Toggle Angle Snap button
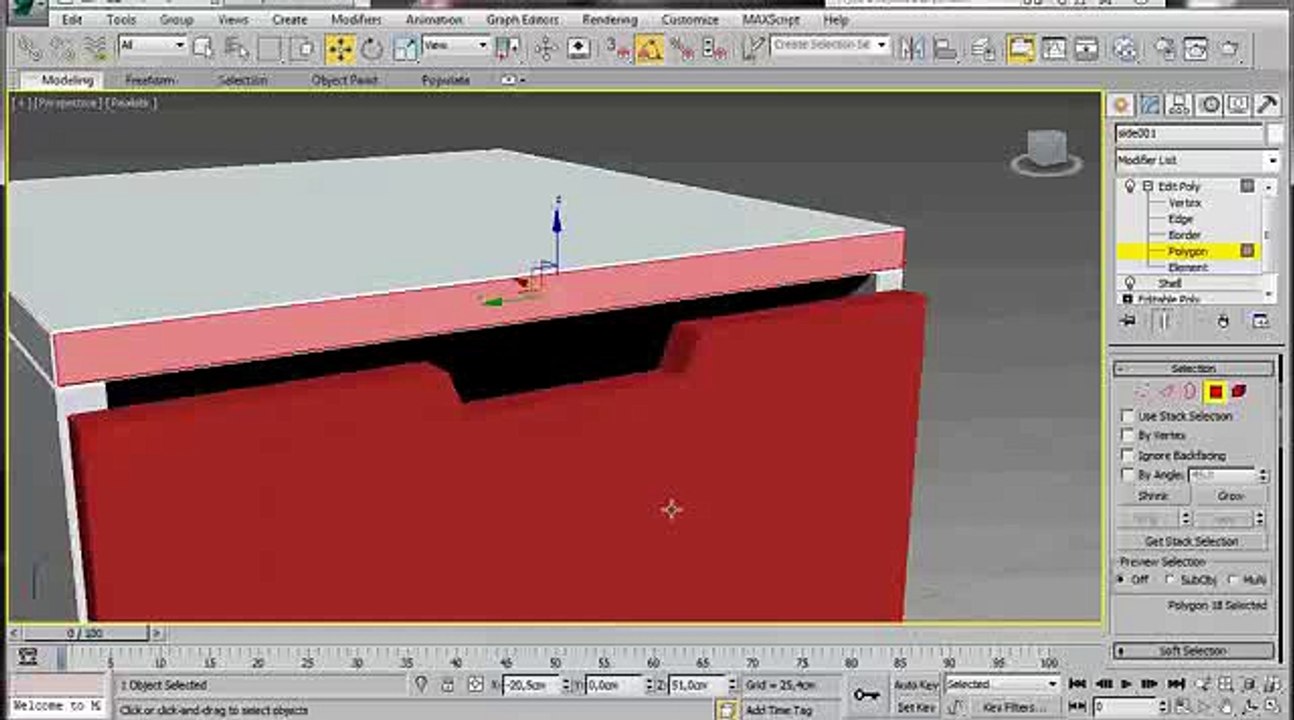The width and height of the screenshot is (1294, 720). pyautogui.click(x=650, y=48)
